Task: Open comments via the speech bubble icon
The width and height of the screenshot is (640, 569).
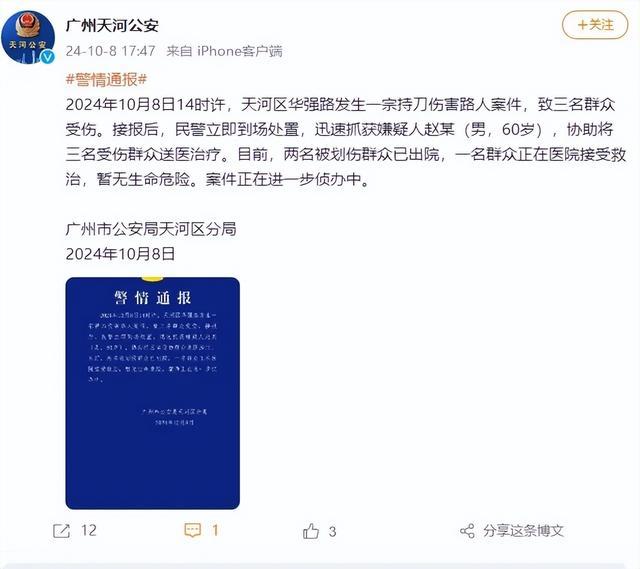Action: coord(193,530)
